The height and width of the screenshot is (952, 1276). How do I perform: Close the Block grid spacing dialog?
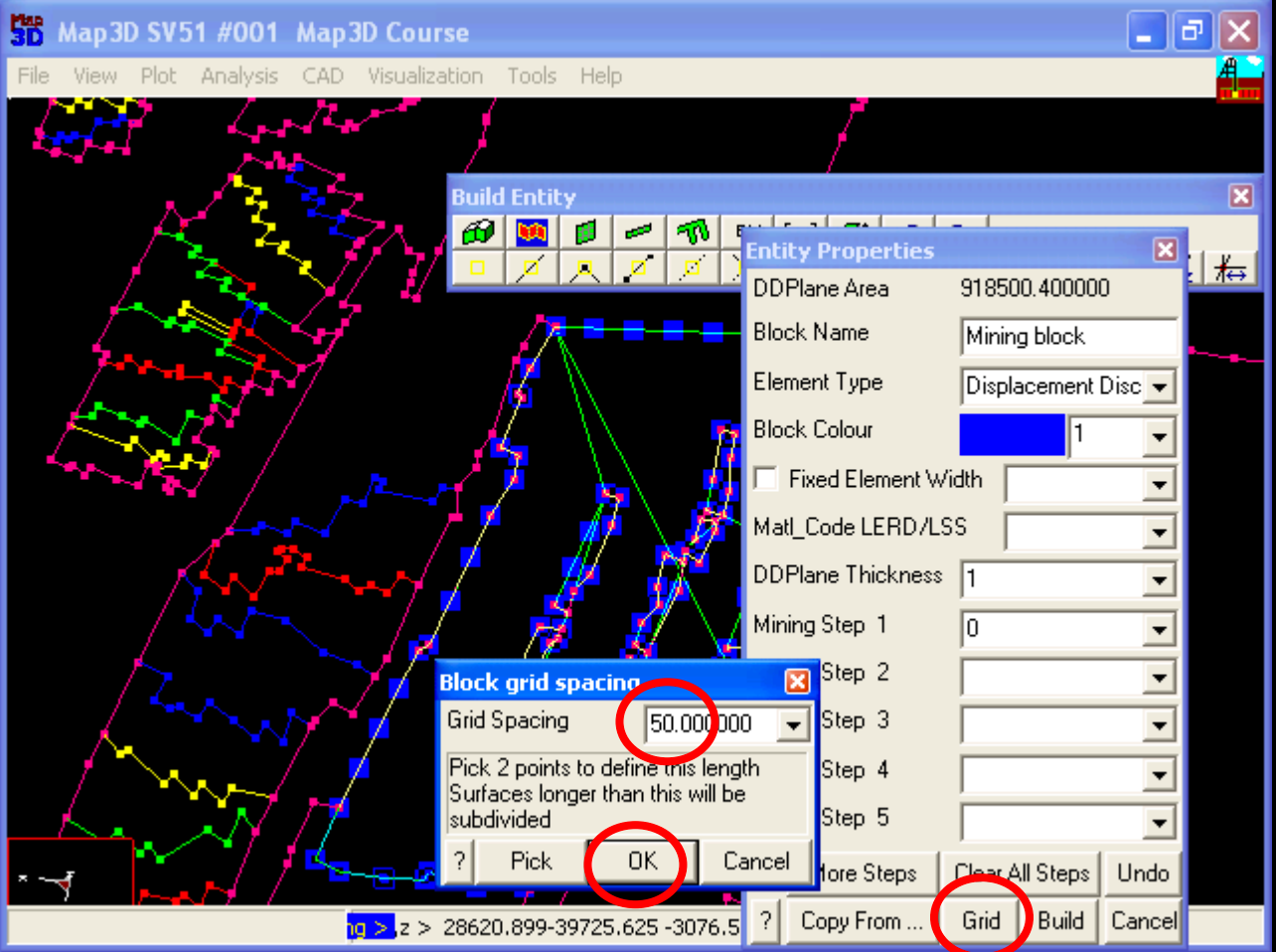pyautogui.click(x=797, y=681)
